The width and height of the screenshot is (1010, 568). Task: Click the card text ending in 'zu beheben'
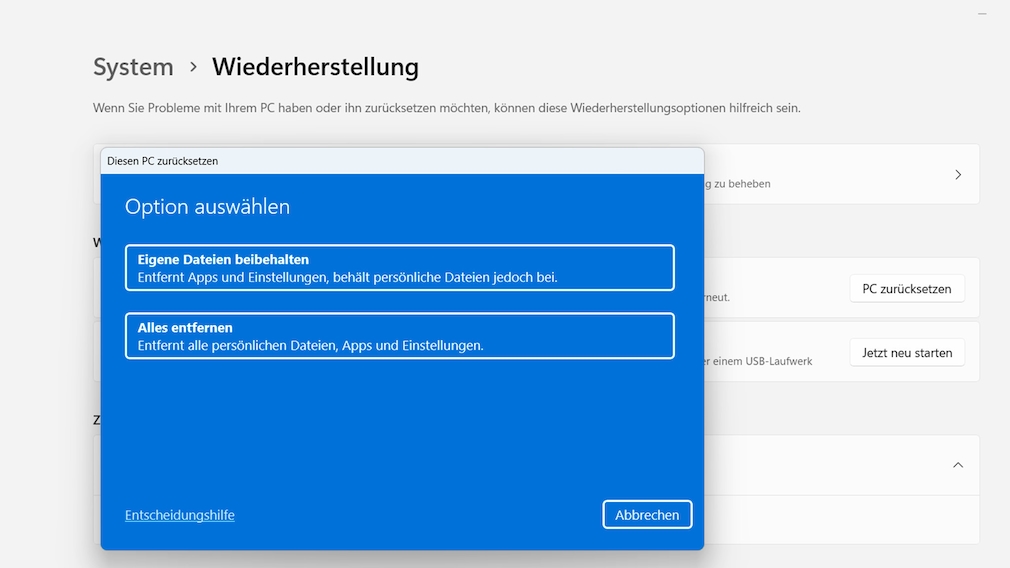(738, 184)
